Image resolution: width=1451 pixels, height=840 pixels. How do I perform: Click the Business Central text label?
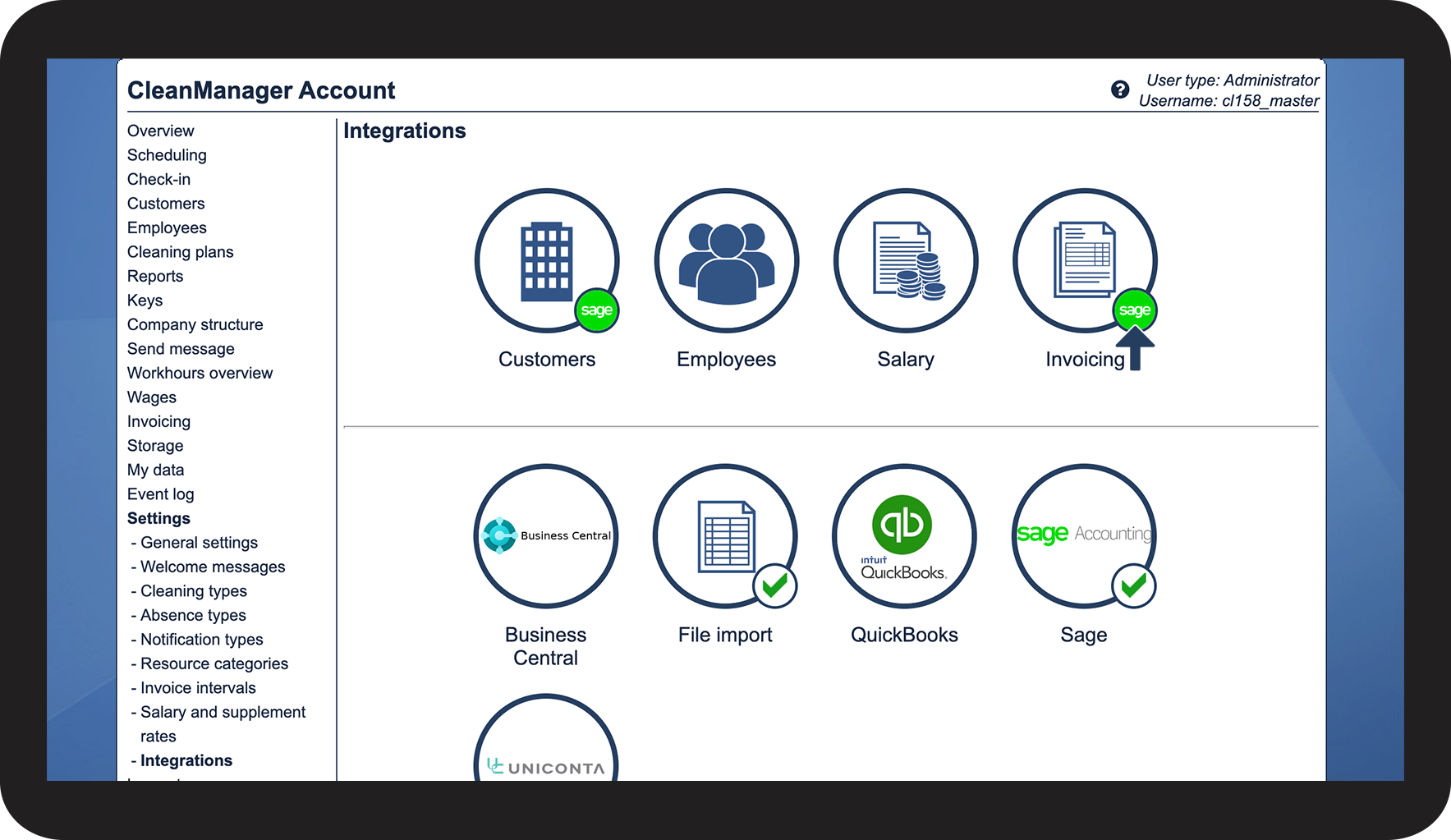tap(546, 646)
